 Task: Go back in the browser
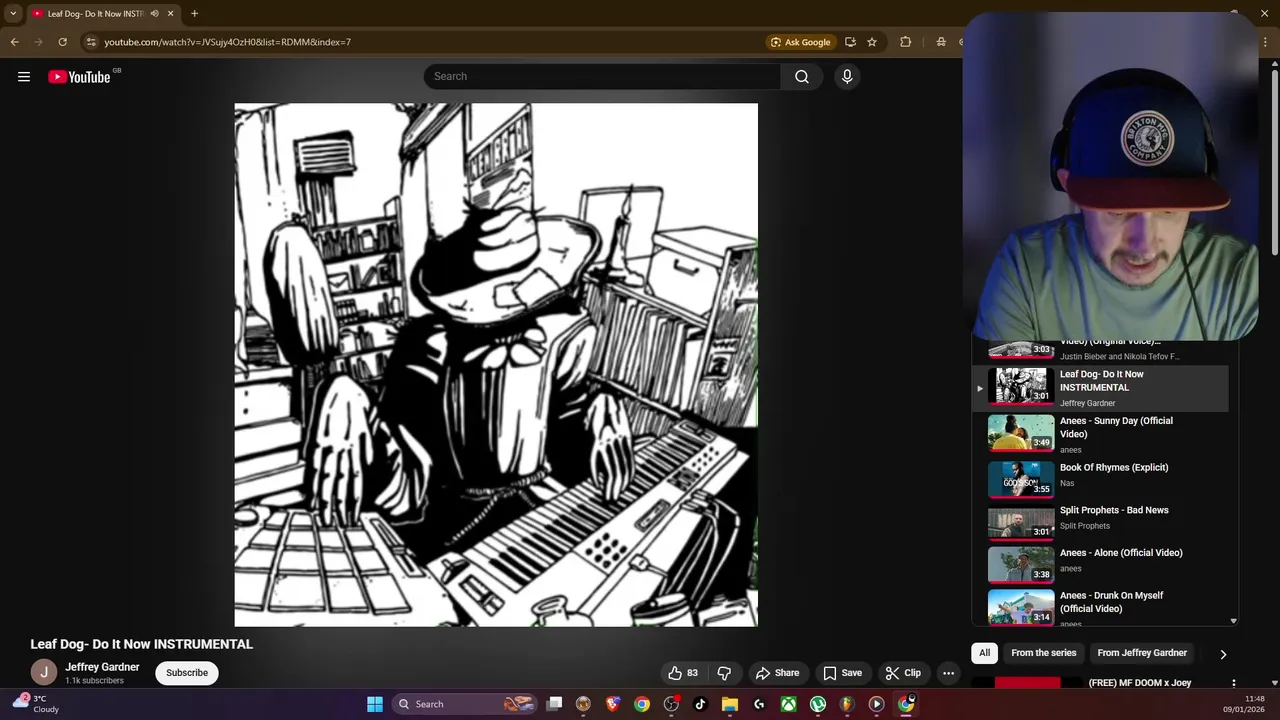click(14, 42)
